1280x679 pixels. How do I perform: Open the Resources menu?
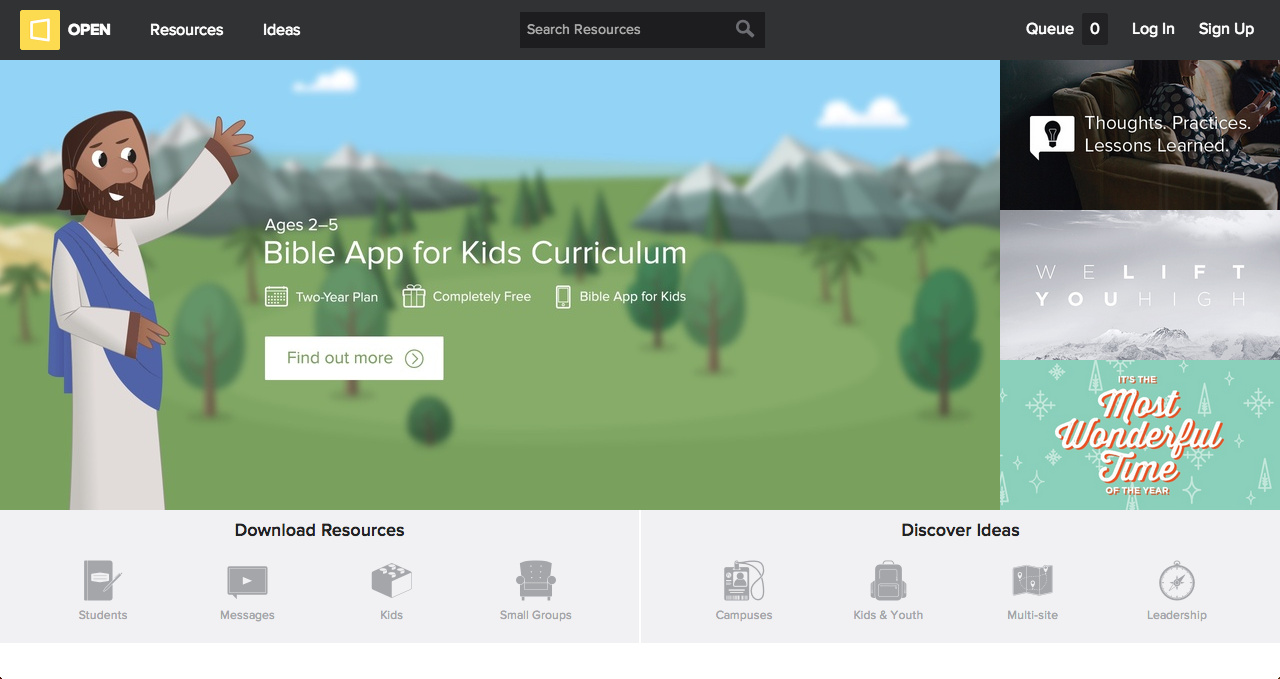click(x=187, y=30)
